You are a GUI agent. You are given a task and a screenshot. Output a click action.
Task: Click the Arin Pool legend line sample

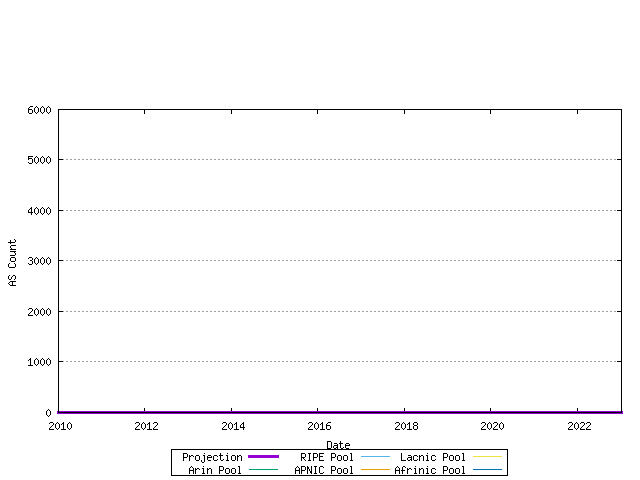click(263, 470)
